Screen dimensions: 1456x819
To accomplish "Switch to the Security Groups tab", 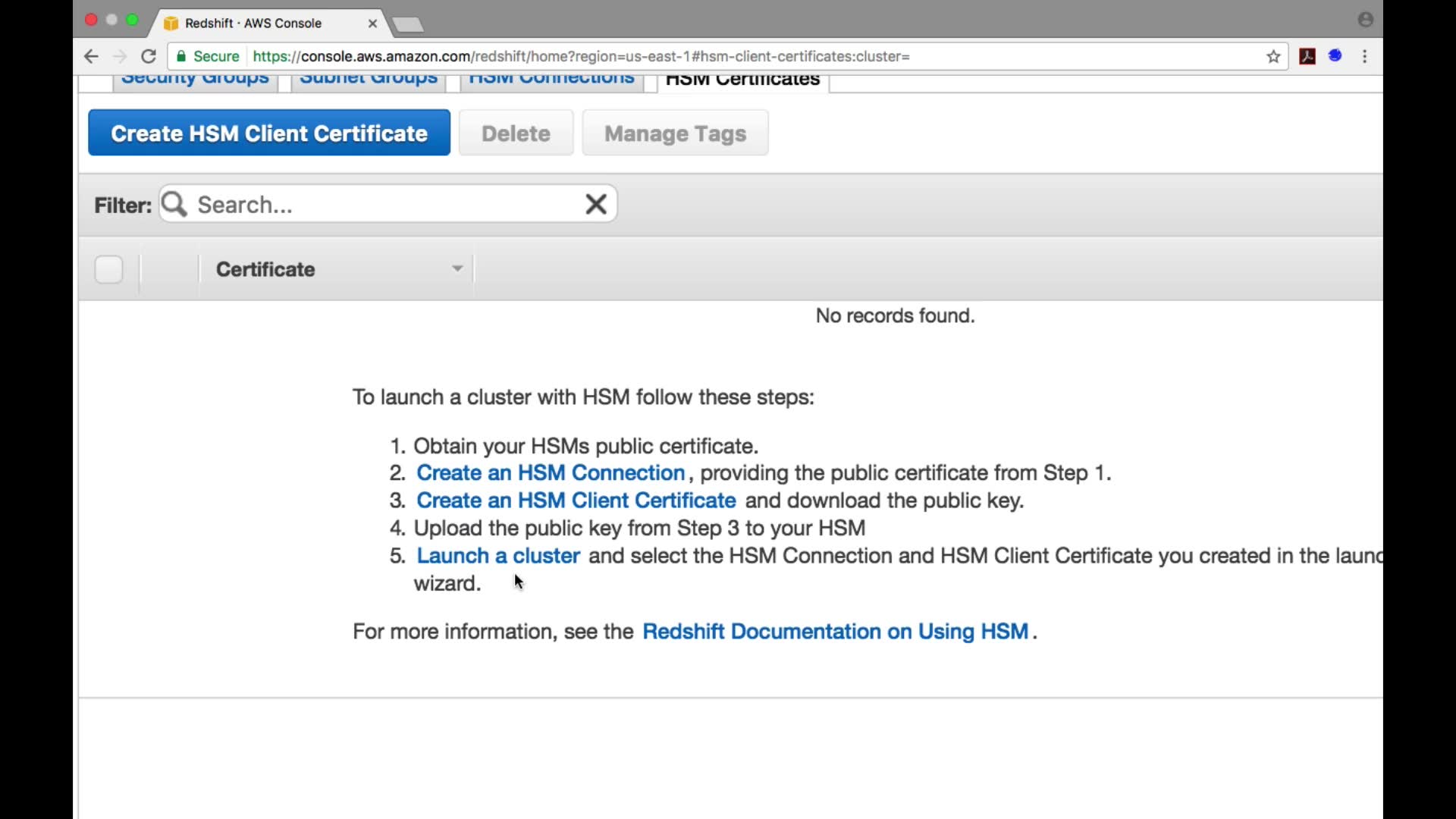I will 195,80.
